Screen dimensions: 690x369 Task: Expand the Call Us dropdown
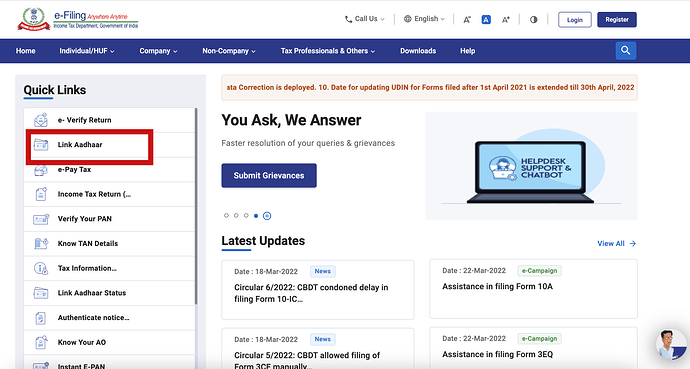(x=364, y=19)
